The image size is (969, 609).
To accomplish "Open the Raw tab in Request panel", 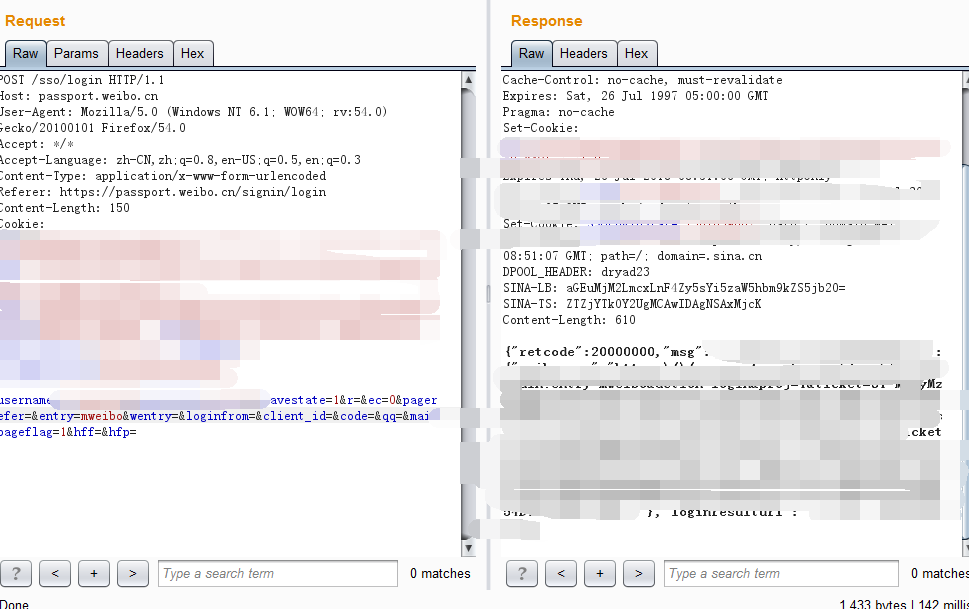I will [25, 54].
